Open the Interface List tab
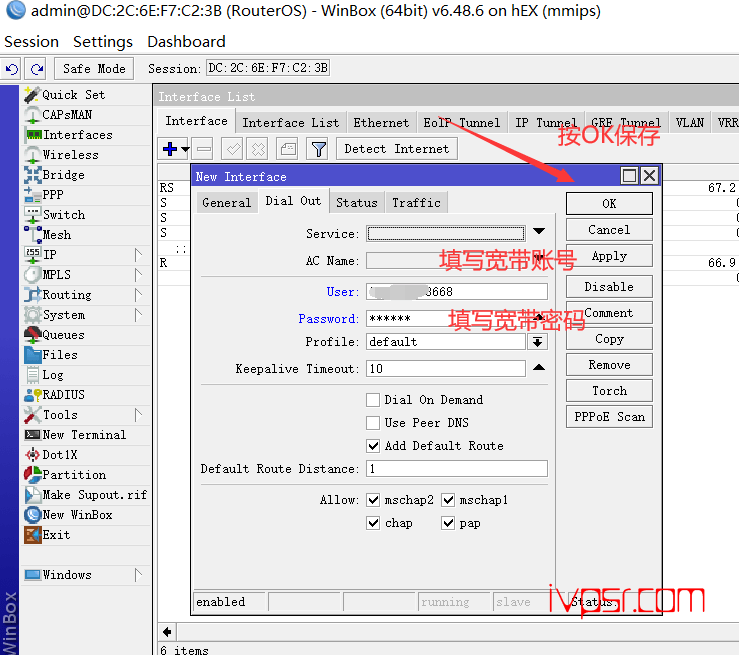This screenshot has height=655, width=739. point(290,123)
